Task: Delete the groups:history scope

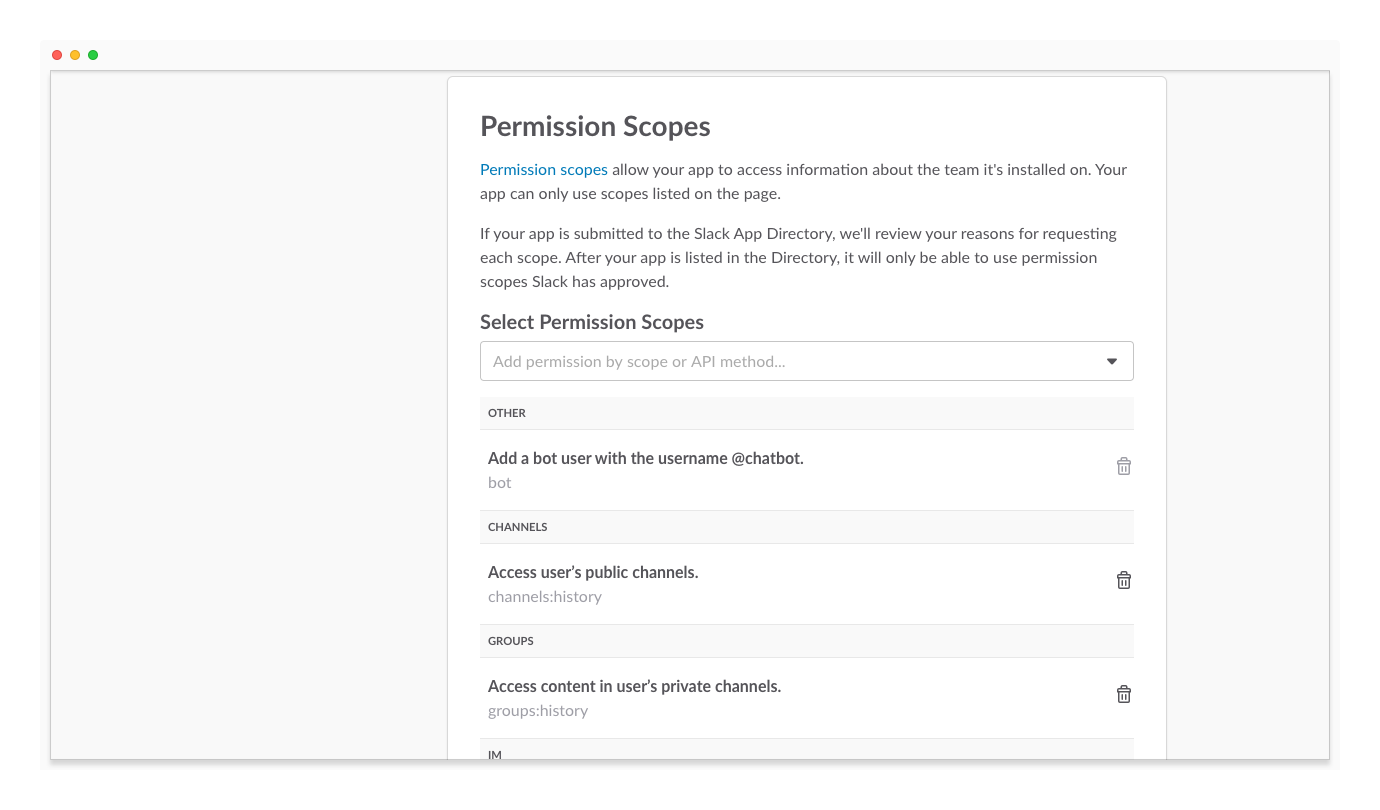Action: (1124, 694)
